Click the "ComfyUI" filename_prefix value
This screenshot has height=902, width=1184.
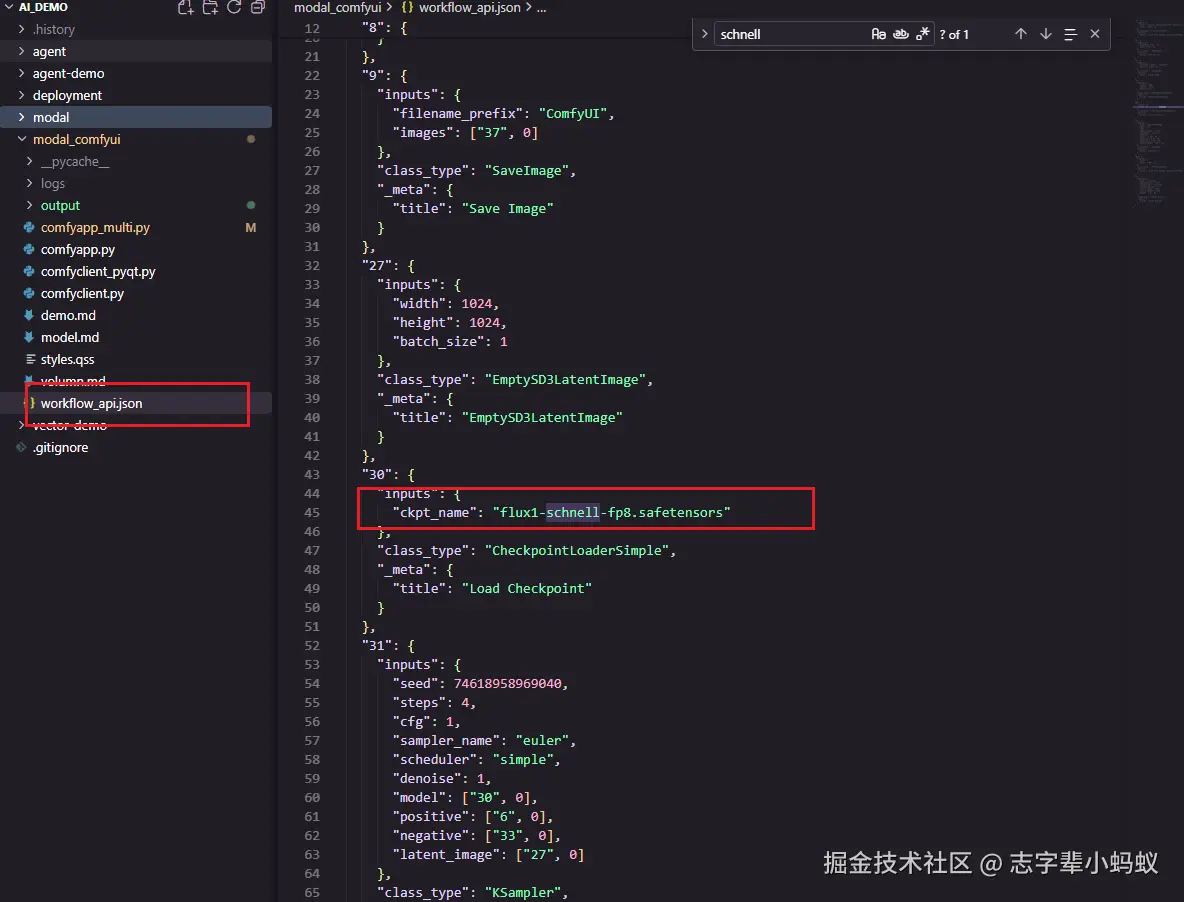572,113
